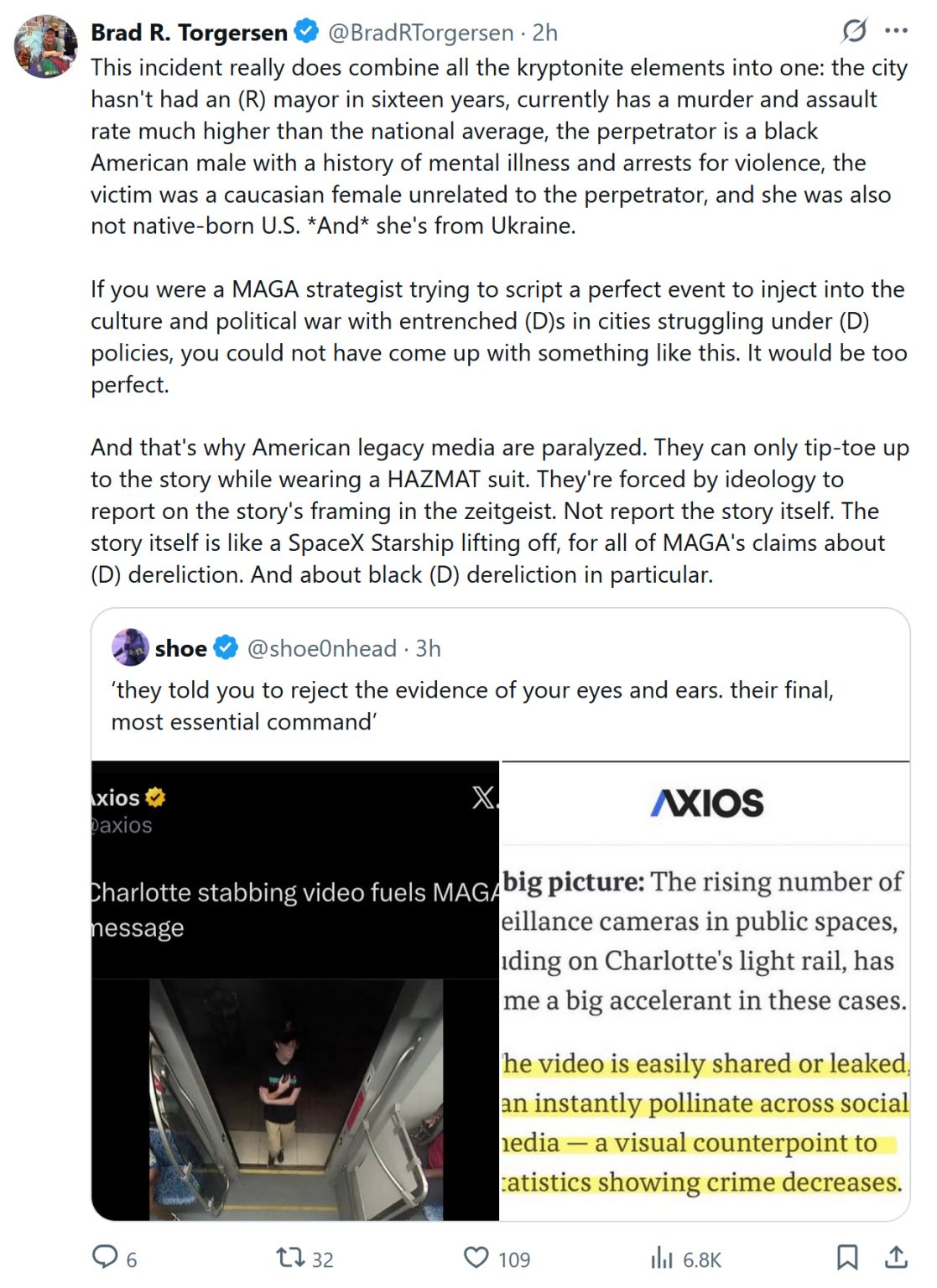Open the three-dot more options menu

[x=896, y=31]
